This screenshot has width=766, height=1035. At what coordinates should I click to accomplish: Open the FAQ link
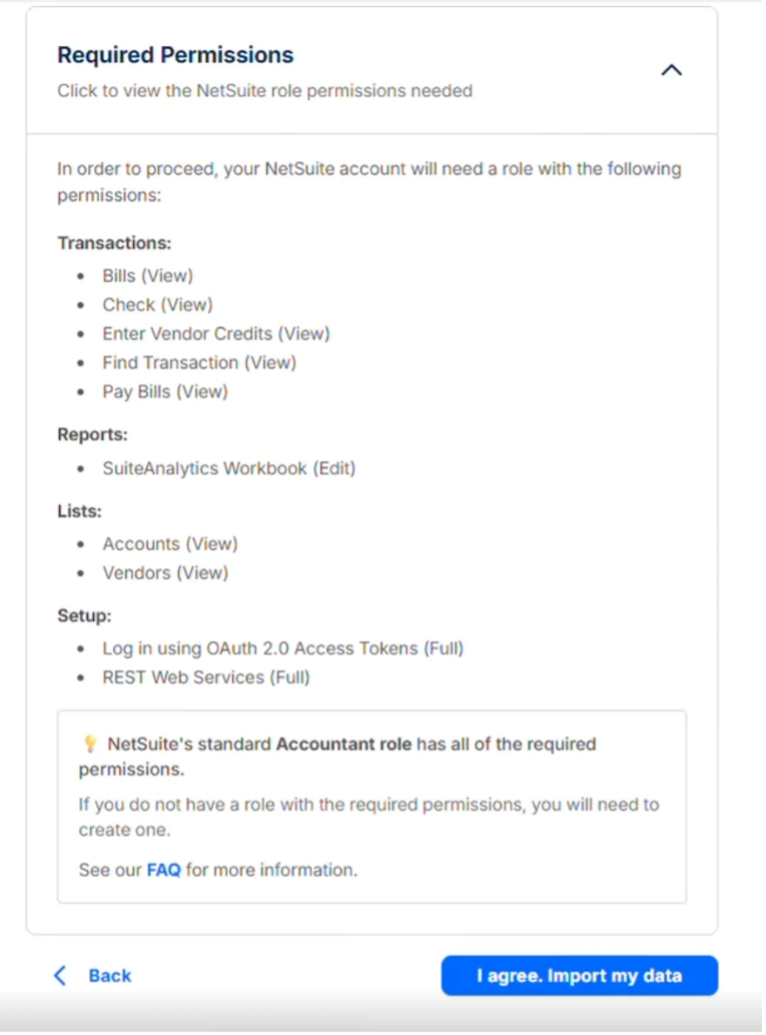(163, 870)
